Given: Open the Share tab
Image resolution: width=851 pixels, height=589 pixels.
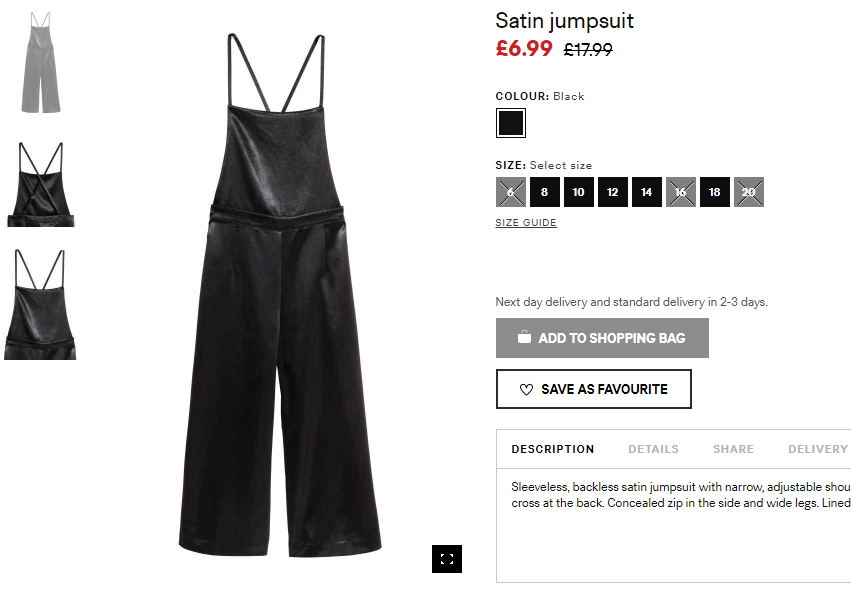Looking at the screenshot, I should (733, 449).
